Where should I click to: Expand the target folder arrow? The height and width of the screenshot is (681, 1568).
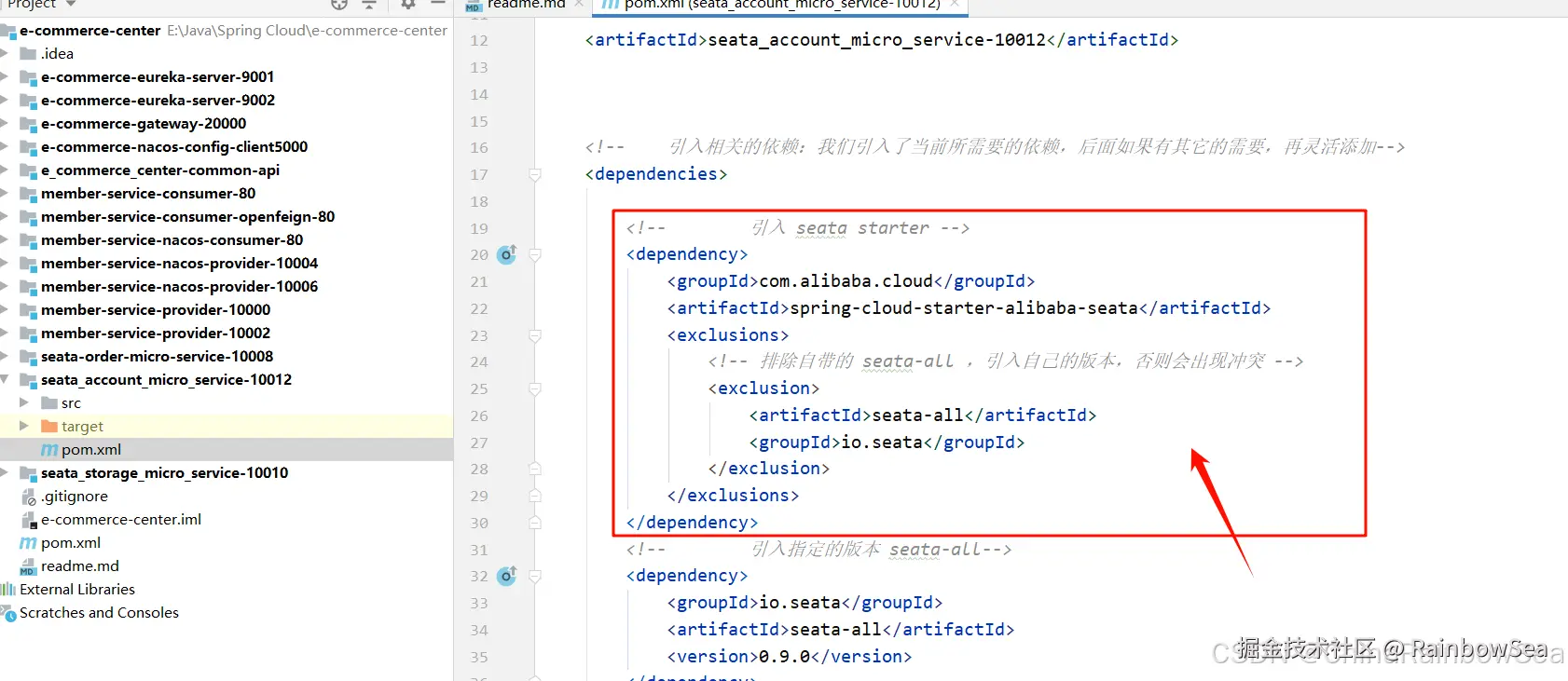[x=24, y=427]
